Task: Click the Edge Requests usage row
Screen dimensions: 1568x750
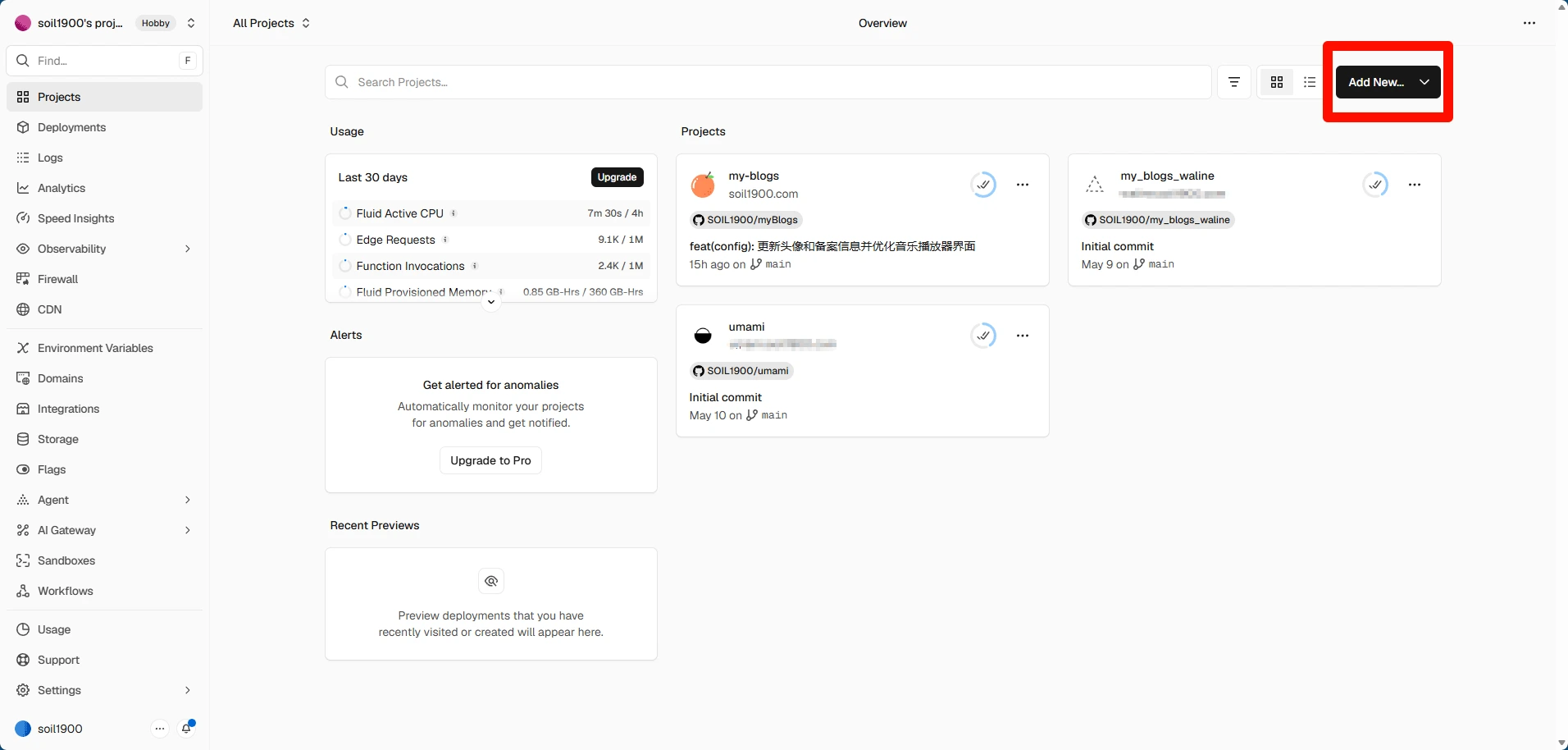Action: tap(491, 240)
